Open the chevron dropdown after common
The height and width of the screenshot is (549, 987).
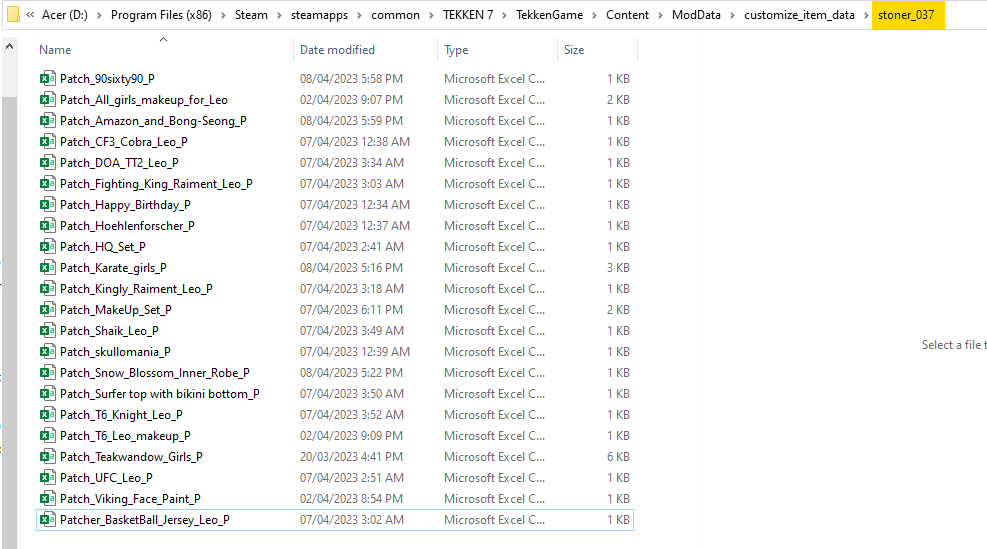point(431,15)
